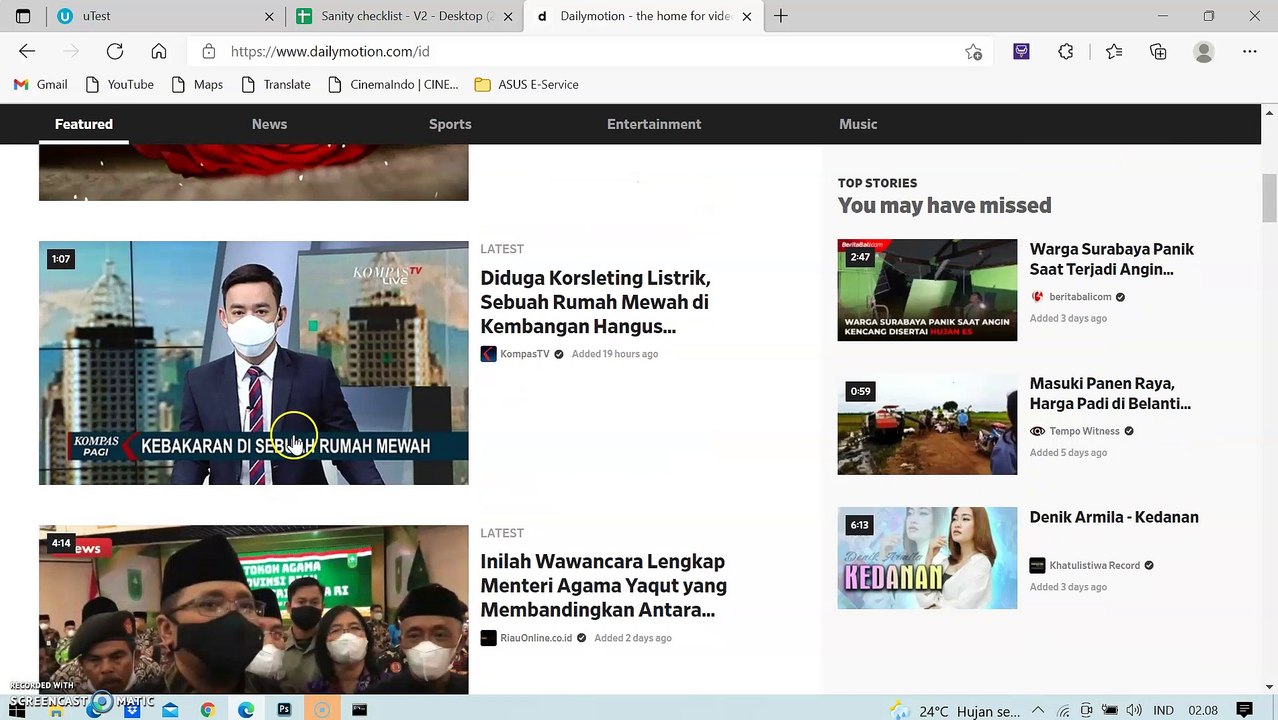Screen dimensions: 1278x720
Task: Open the Mail app on the taskbar
Action: 170,710
